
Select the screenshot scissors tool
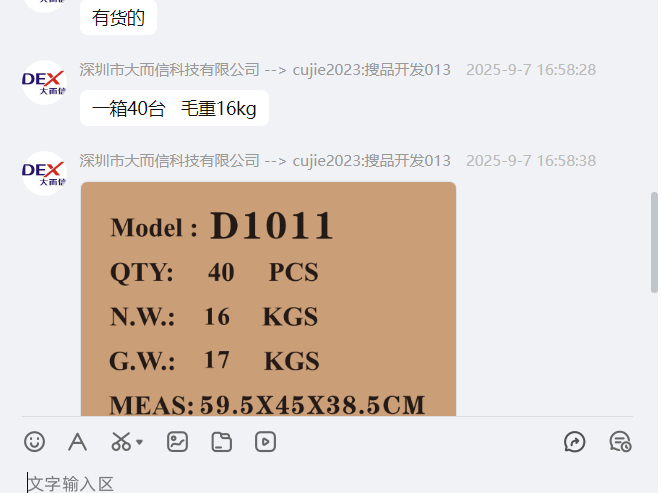pyautogui.click(x=121, y=442)
